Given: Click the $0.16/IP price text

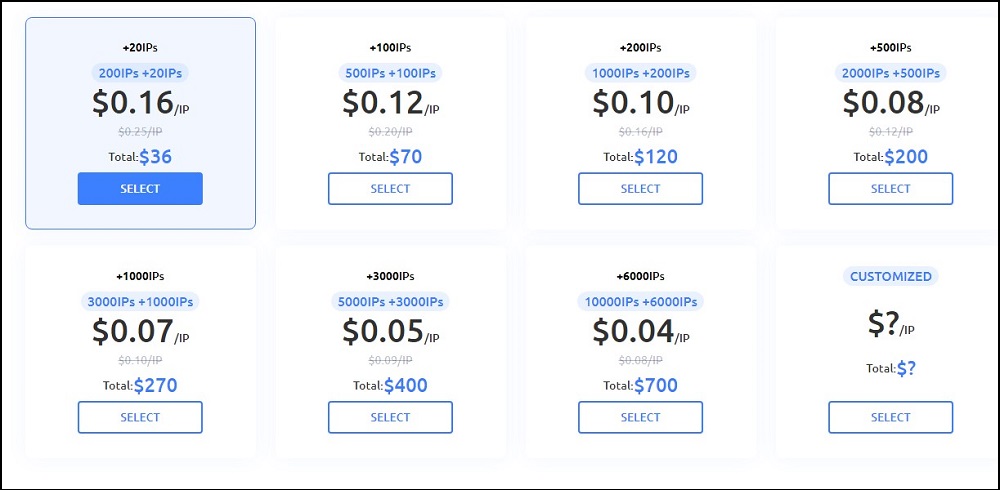Looking at the screenshot, I should point(140,103).
